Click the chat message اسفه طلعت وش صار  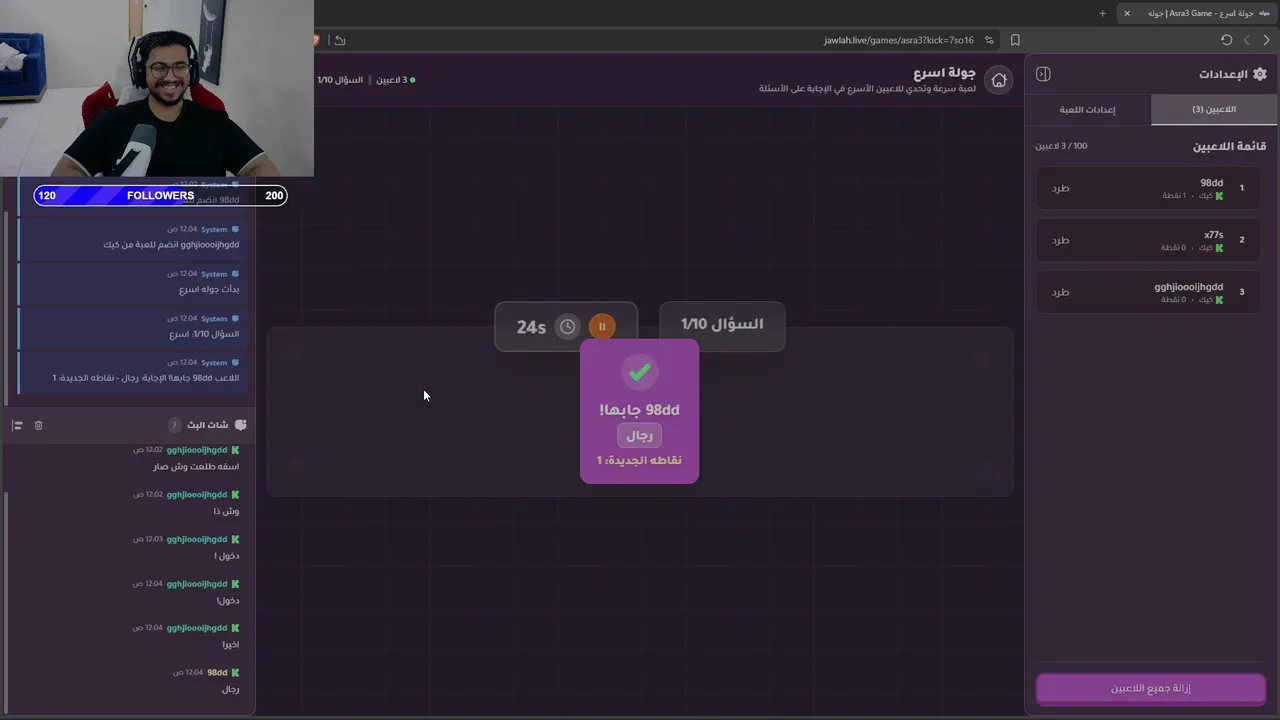pyautogui.click(x=196, y=467)
